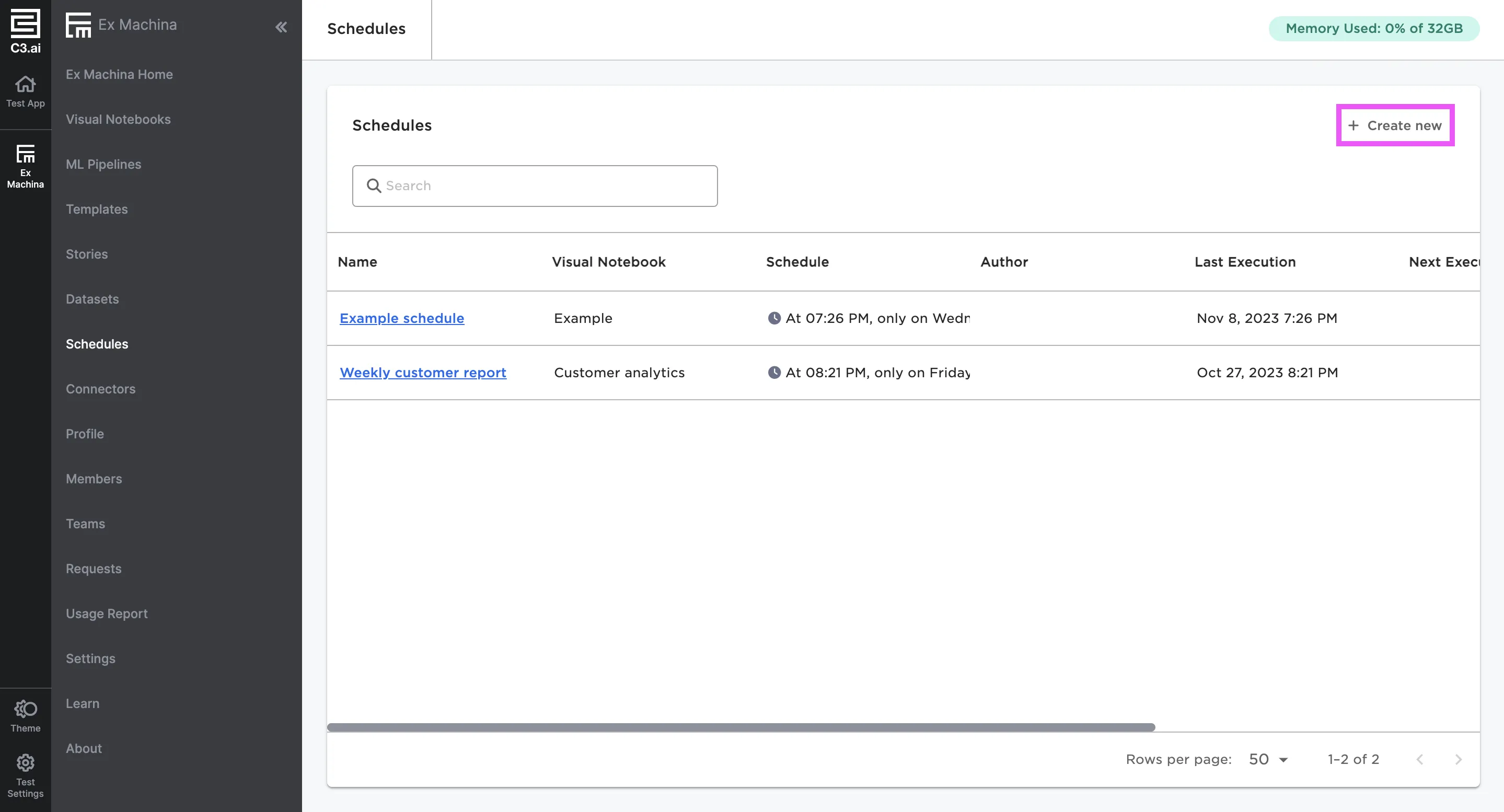The height and width of the screenshot is (812, 1504).
Task: Open the Connectors sidebar item
Action: click(100, 389)
